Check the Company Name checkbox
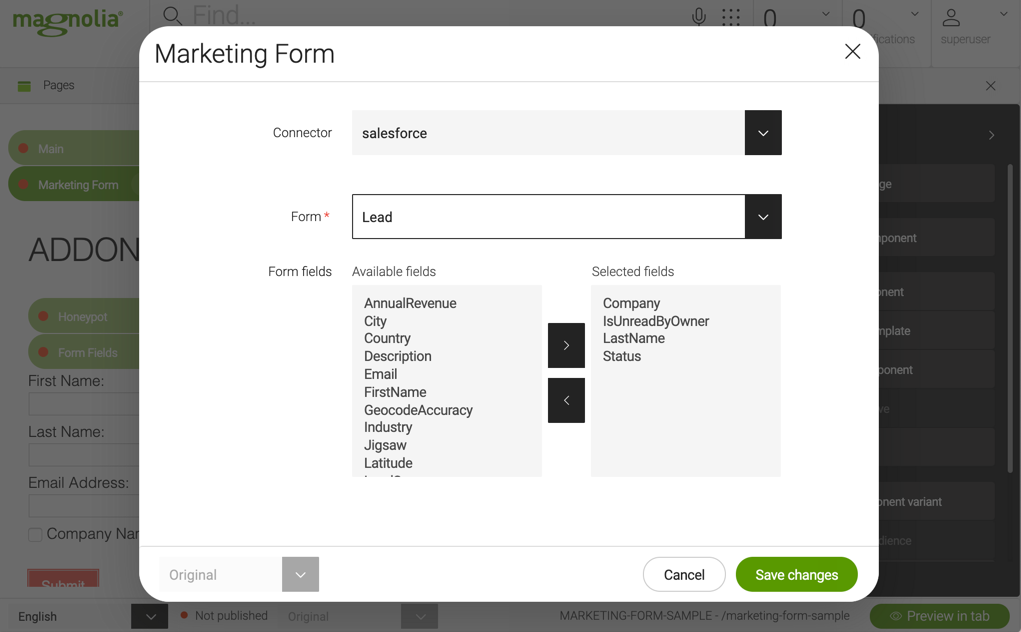 (x=34, y=534)
